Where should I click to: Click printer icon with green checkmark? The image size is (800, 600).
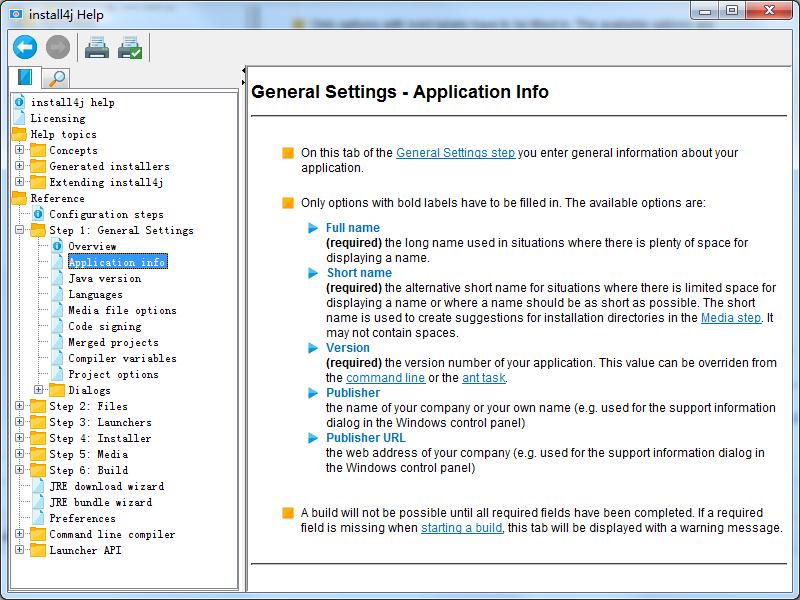(x=130, y=47)
